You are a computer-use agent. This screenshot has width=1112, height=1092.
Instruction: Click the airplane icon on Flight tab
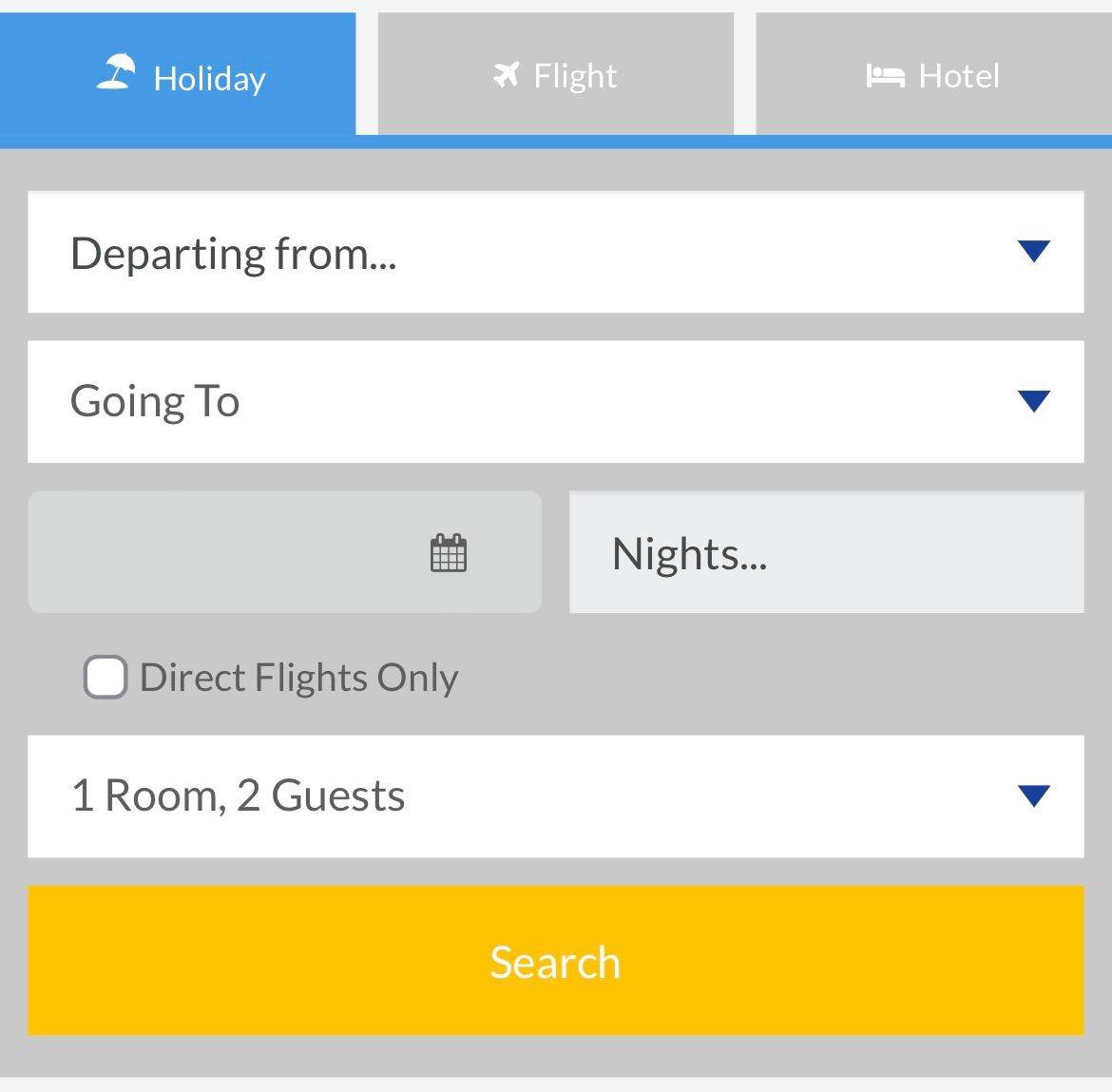[507, 74]
